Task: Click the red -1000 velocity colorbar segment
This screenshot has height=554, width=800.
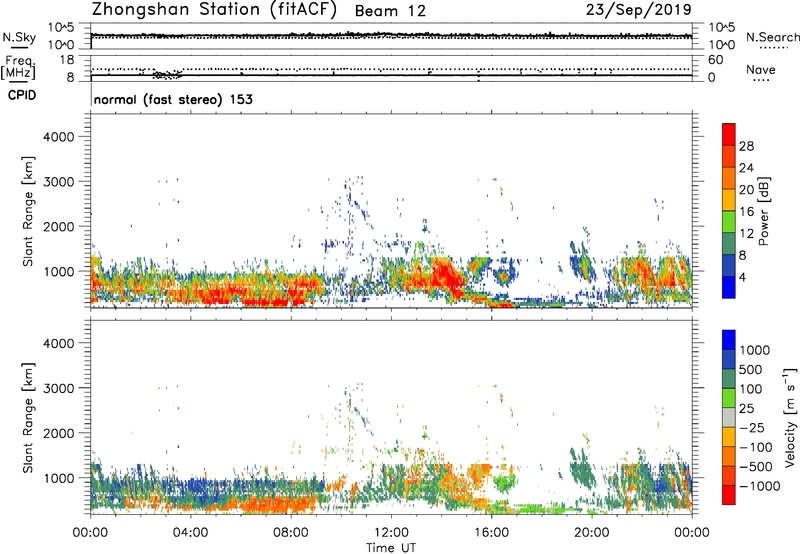Action: 729,495
